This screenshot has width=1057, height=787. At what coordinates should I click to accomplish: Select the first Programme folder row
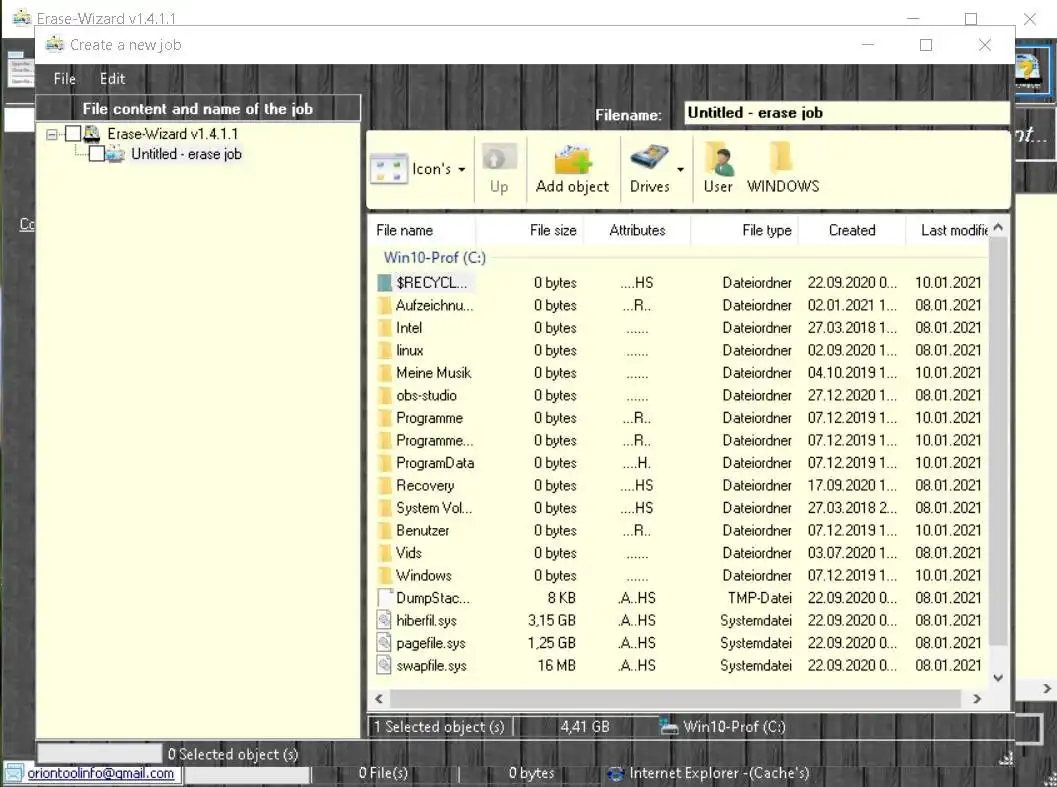[679, 418]
